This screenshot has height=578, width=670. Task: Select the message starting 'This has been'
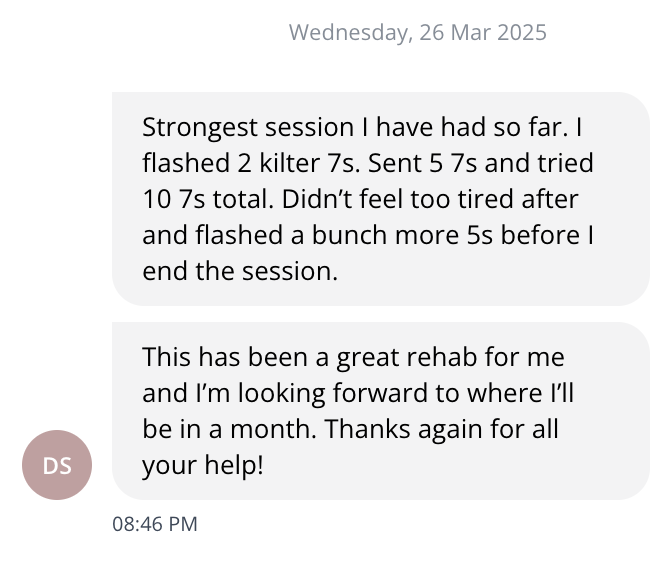click(x=380, y=410)
